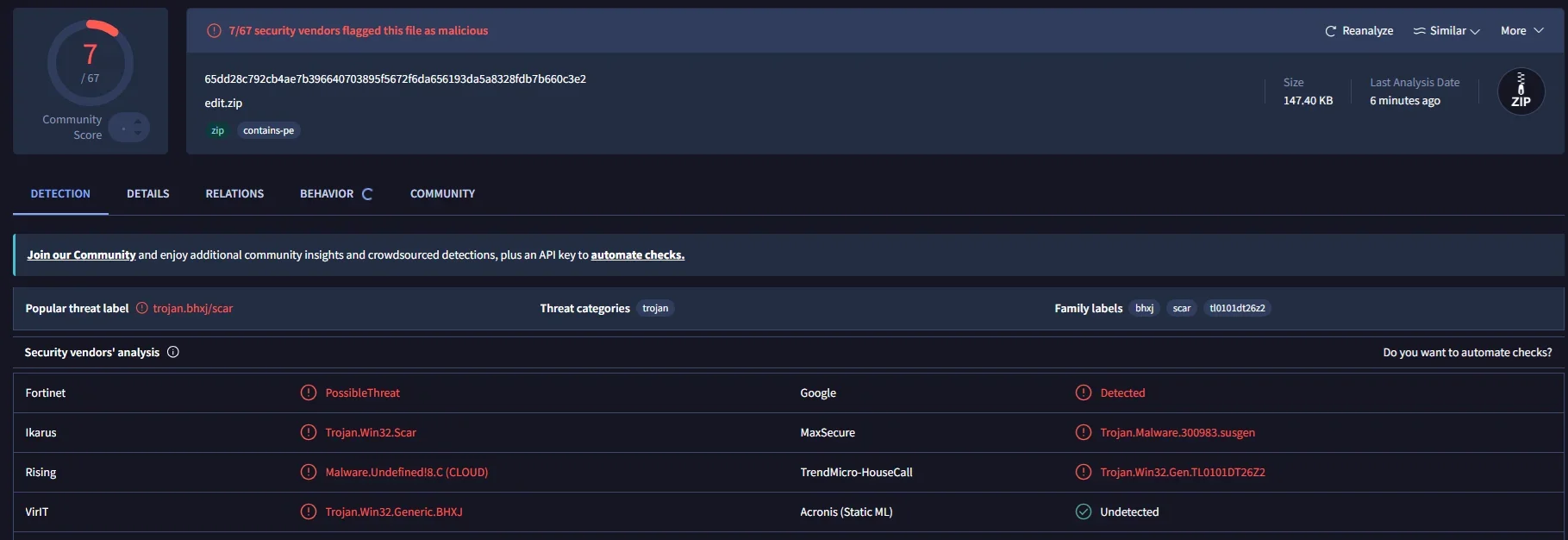Follow the Join our Community link
Screen dimensions: 1568x540
point(81,255)
